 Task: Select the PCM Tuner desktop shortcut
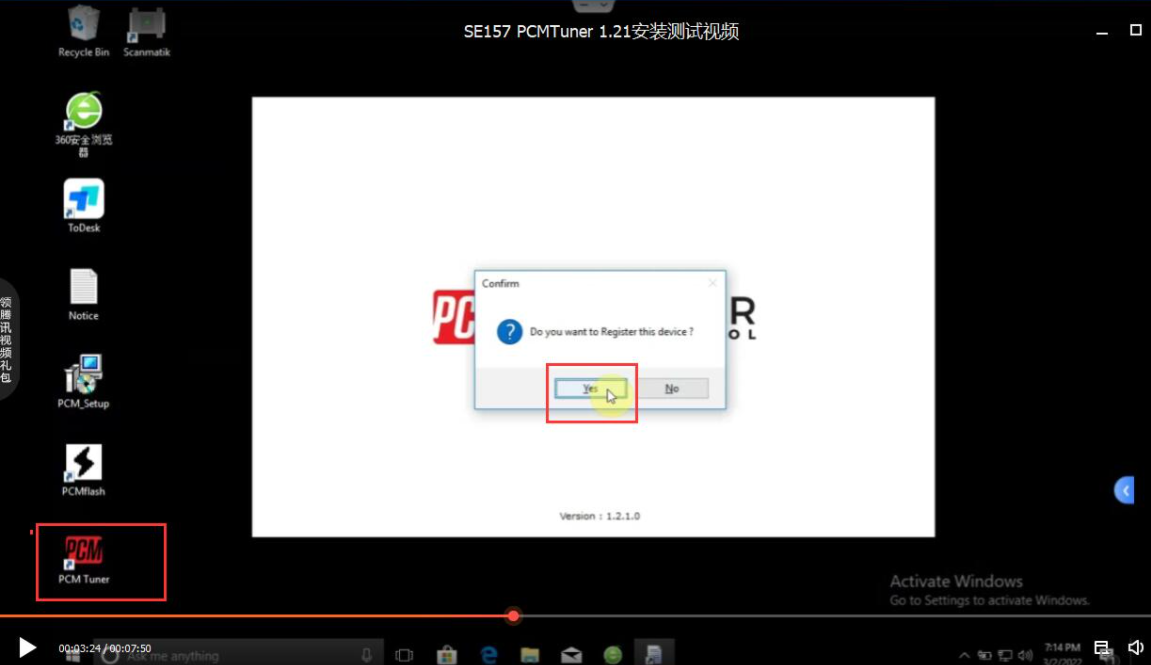[x=83, y=559]
